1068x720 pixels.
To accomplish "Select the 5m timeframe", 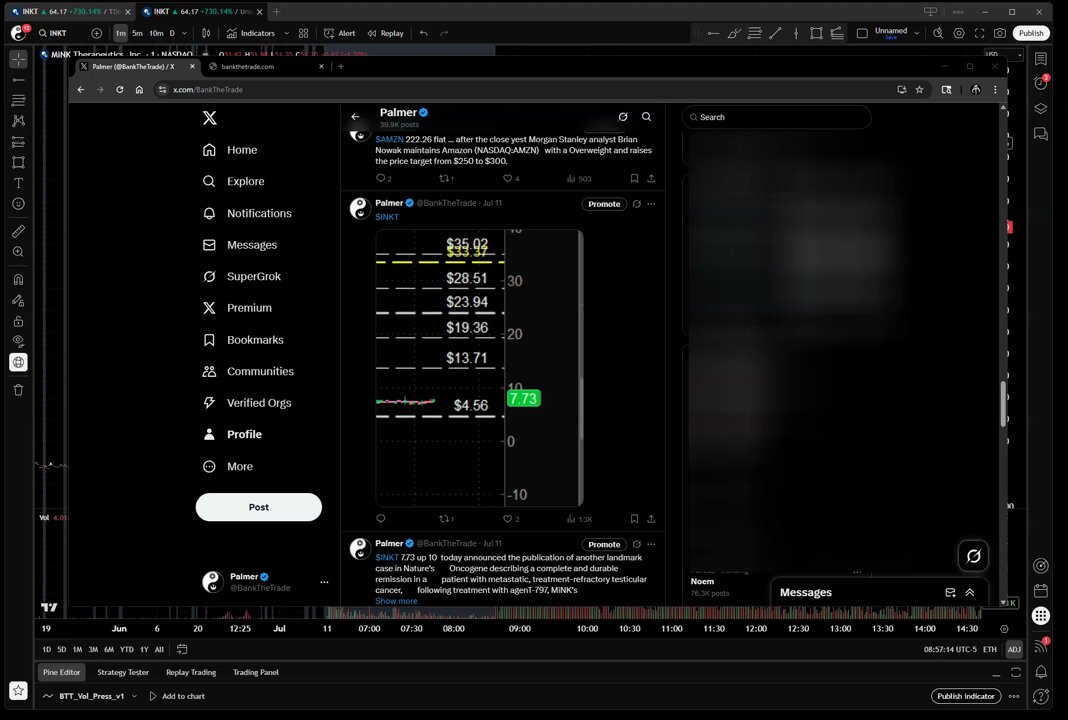I will tap(138, 33).
